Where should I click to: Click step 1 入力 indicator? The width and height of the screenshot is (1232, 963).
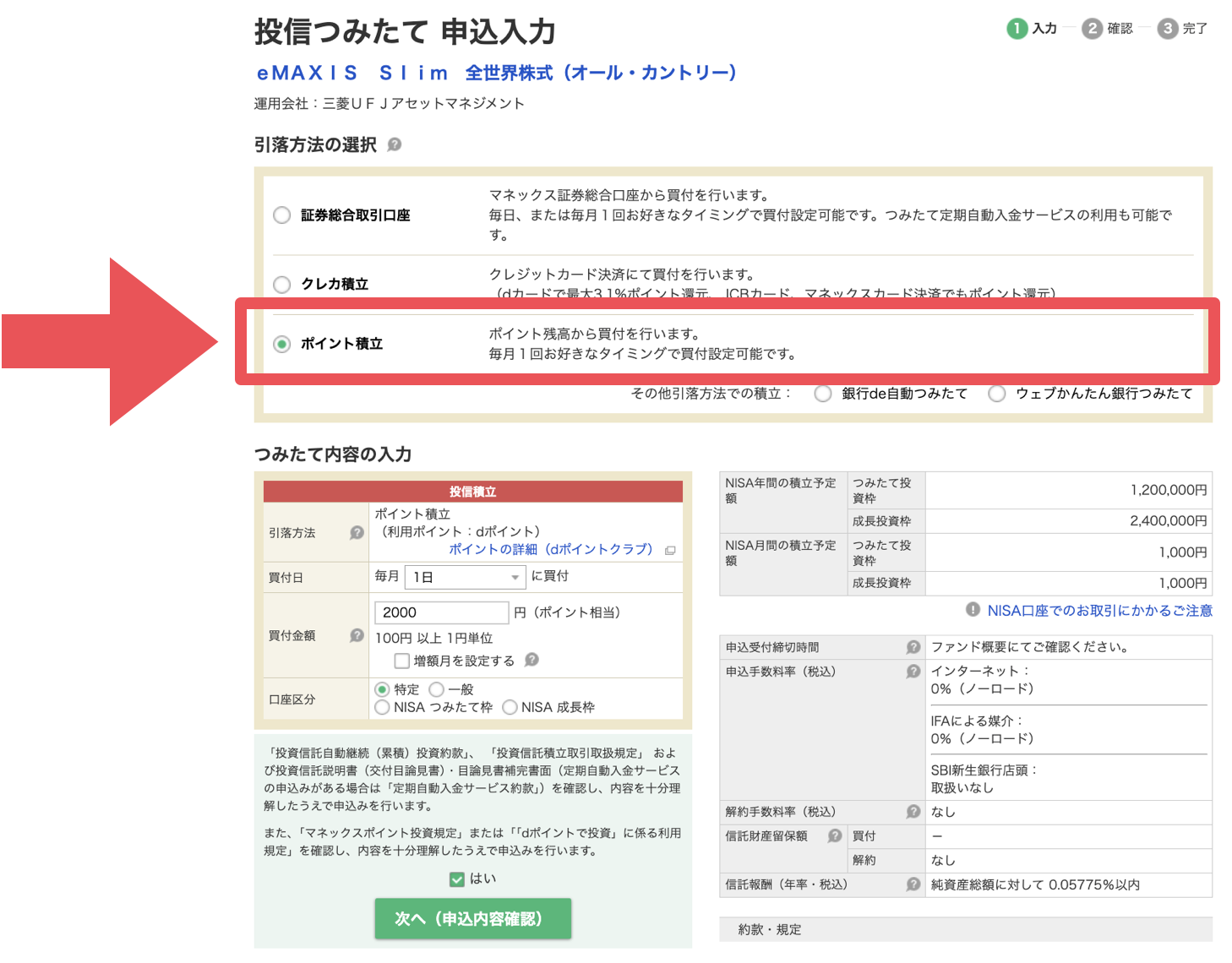coord(1032,28)
